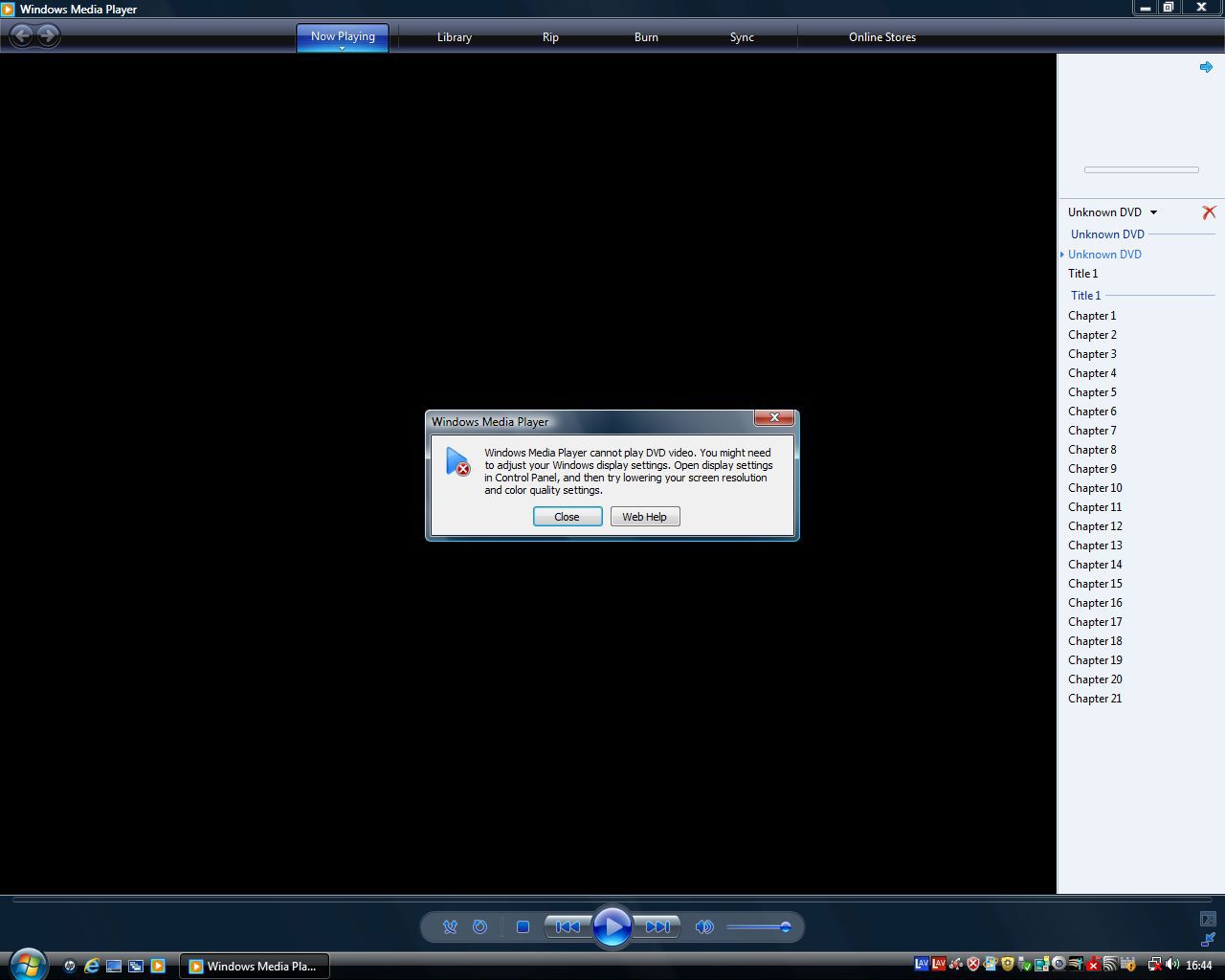The height and width of the screenshot is (980, 1225).
Task: Click Unknown DVD group header
Action: [1107, 234]
